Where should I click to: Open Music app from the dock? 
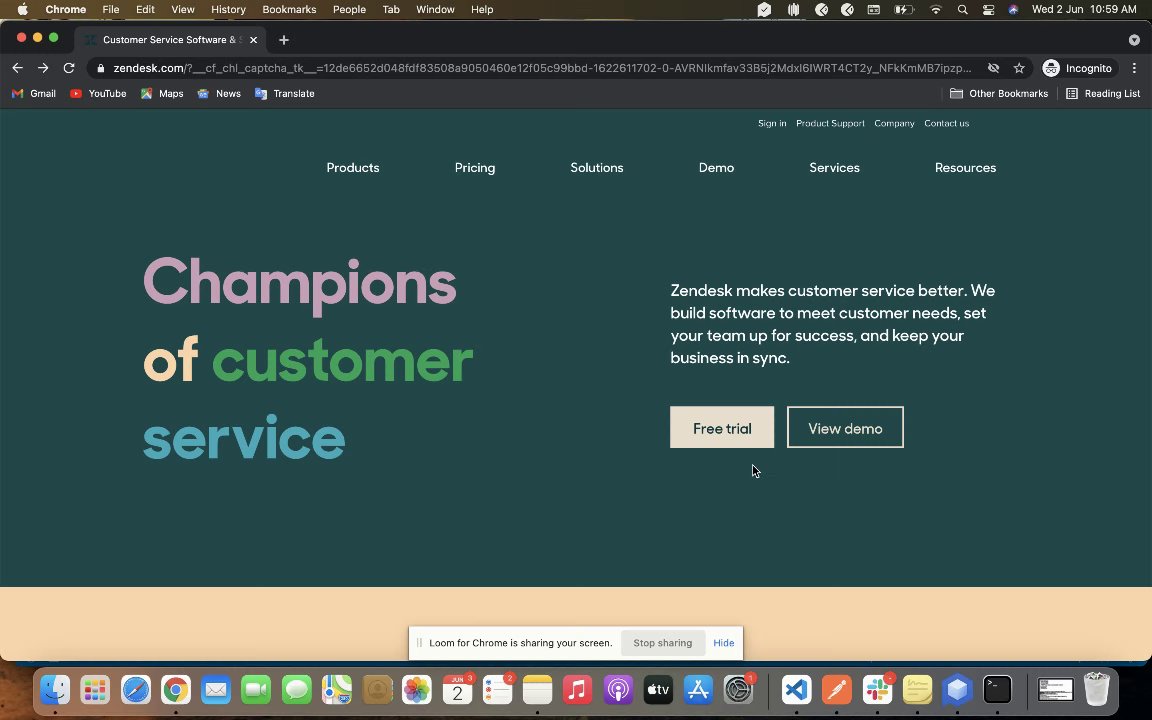pos(577,690)
